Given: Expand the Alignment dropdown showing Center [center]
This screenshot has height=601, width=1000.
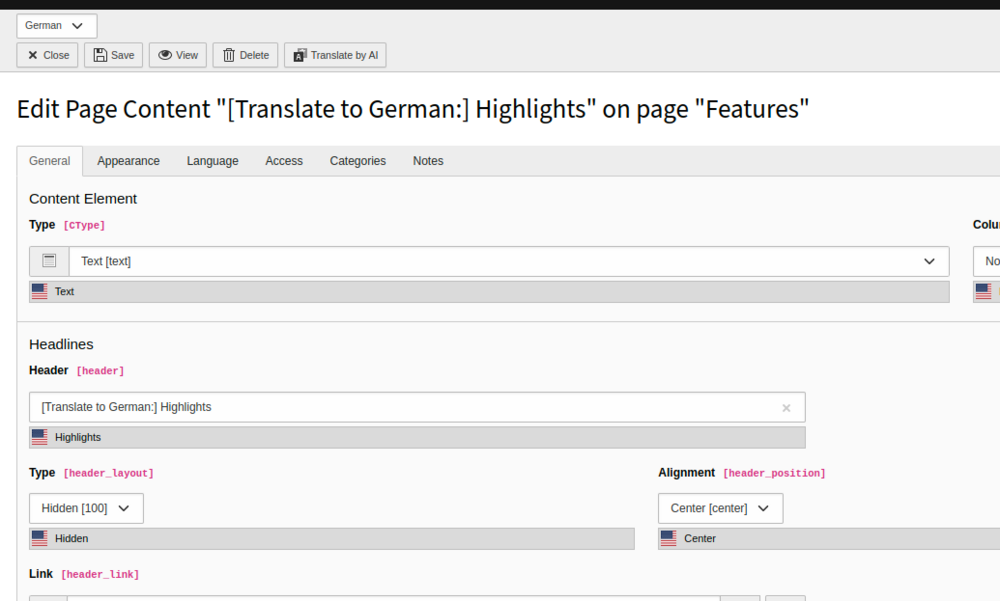Looking at the screenshot, I should 720,508.
